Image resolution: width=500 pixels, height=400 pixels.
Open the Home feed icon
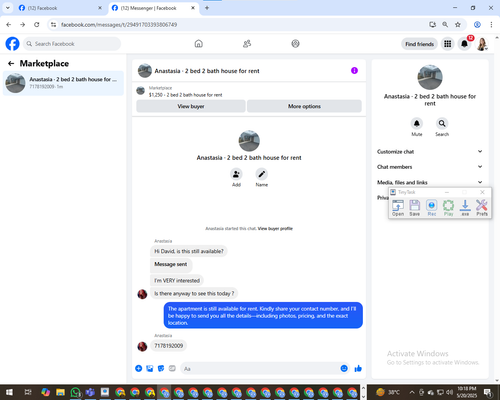pos(199,44)
